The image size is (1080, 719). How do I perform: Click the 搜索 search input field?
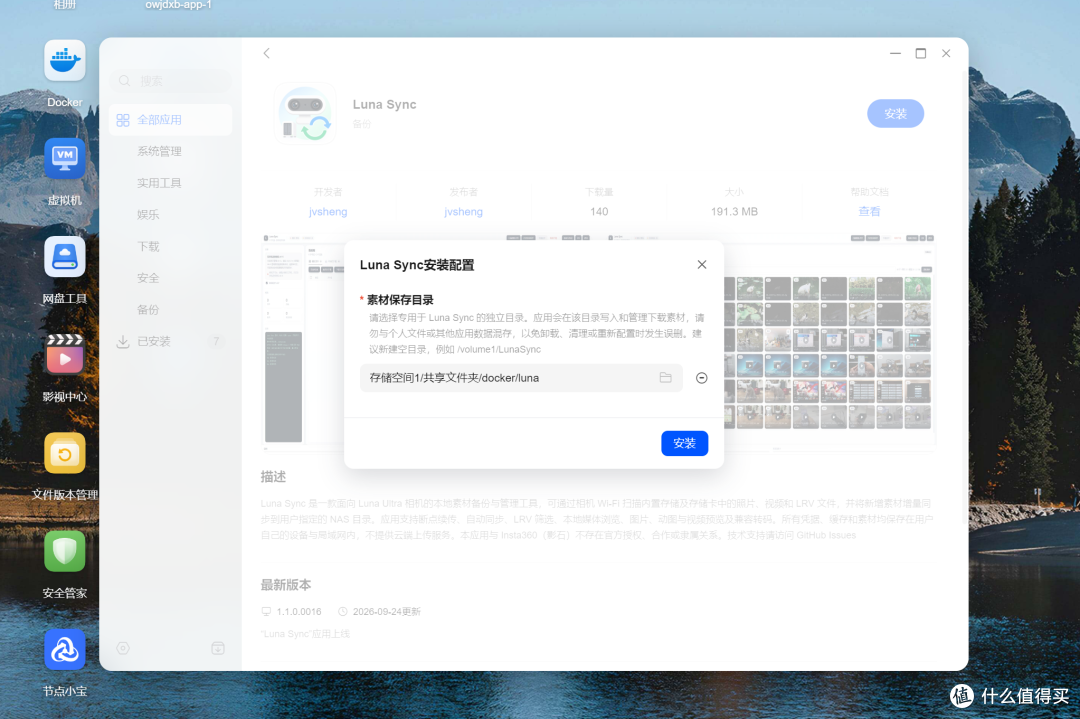click(171, 81)
